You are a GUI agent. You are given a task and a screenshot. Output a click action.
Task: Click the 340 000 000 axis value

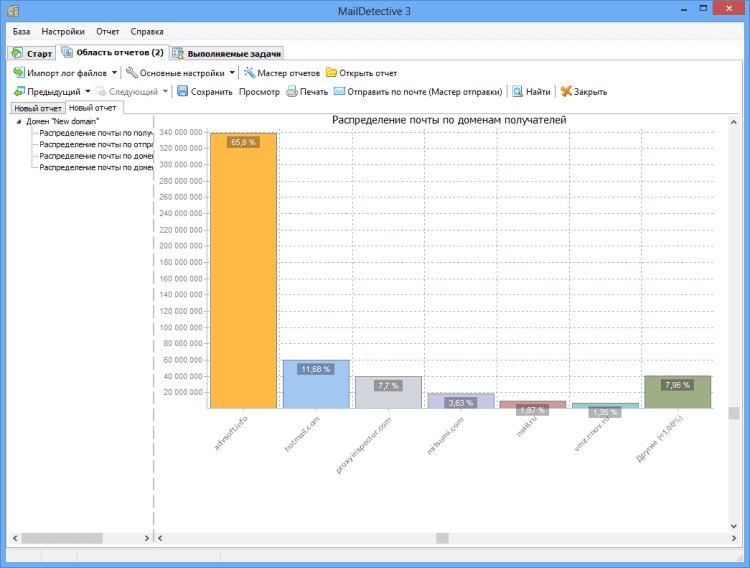[x=180, y=132]
